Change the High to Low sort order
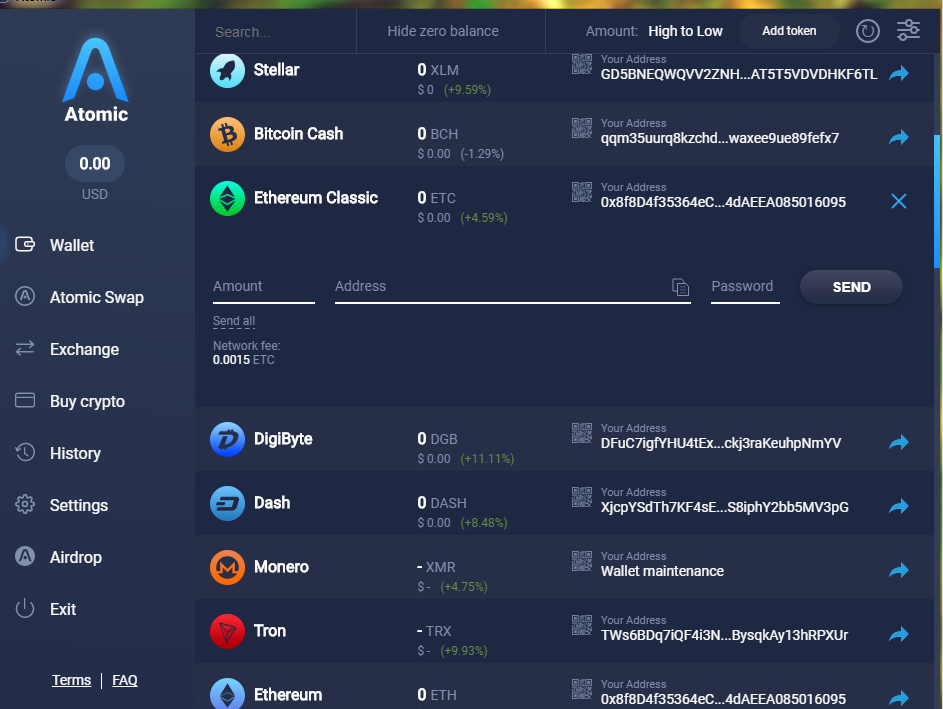Screen dimensions: 943x709 685,31
